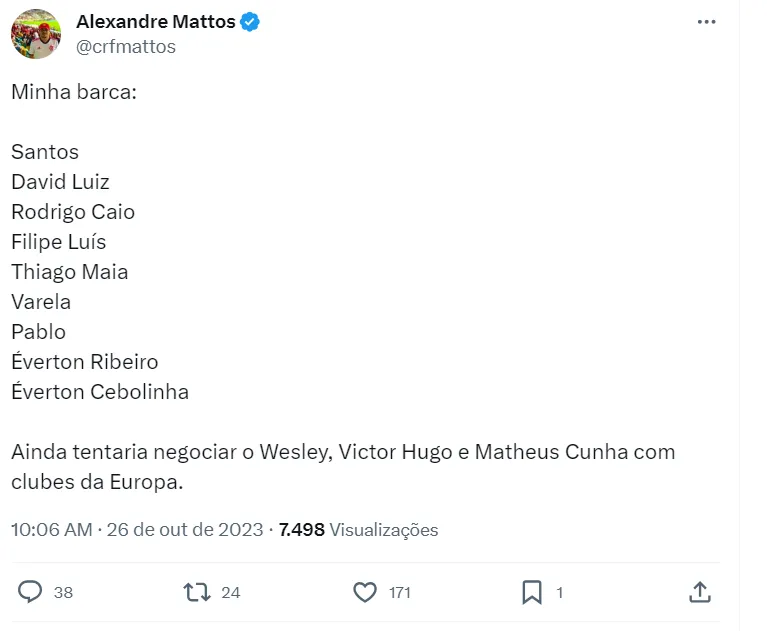
Task: Click the bookmark count 1
Action: coord(559,592)
